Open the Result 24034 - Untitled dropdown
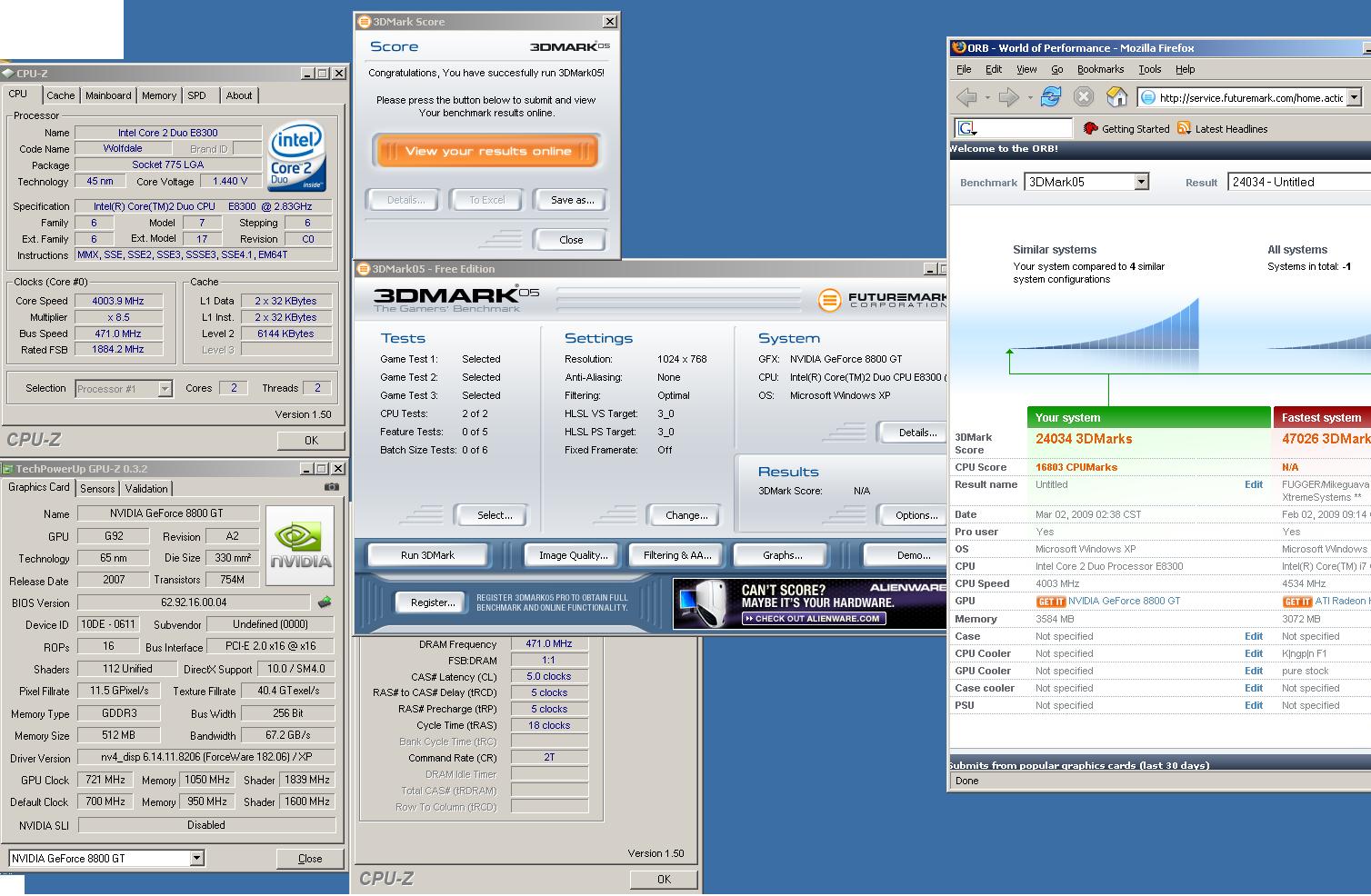This screenshot has width=1371, height=896. (1299, 182)
